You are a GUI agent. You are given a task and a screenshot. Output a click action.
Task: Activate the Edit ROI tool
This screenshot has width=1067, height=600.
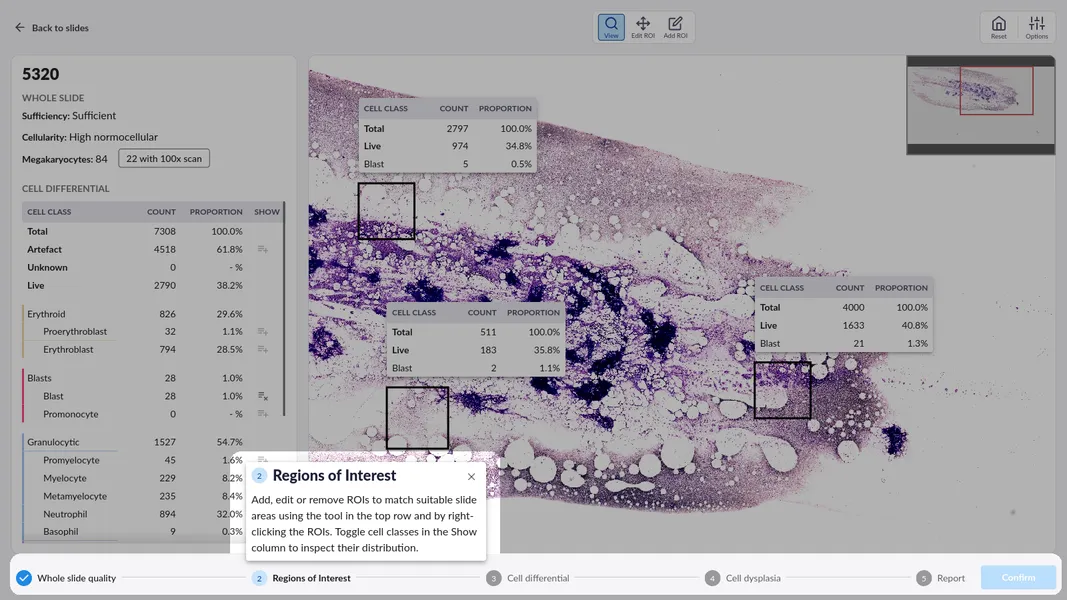pyautogui.click(x=643, y=27)
